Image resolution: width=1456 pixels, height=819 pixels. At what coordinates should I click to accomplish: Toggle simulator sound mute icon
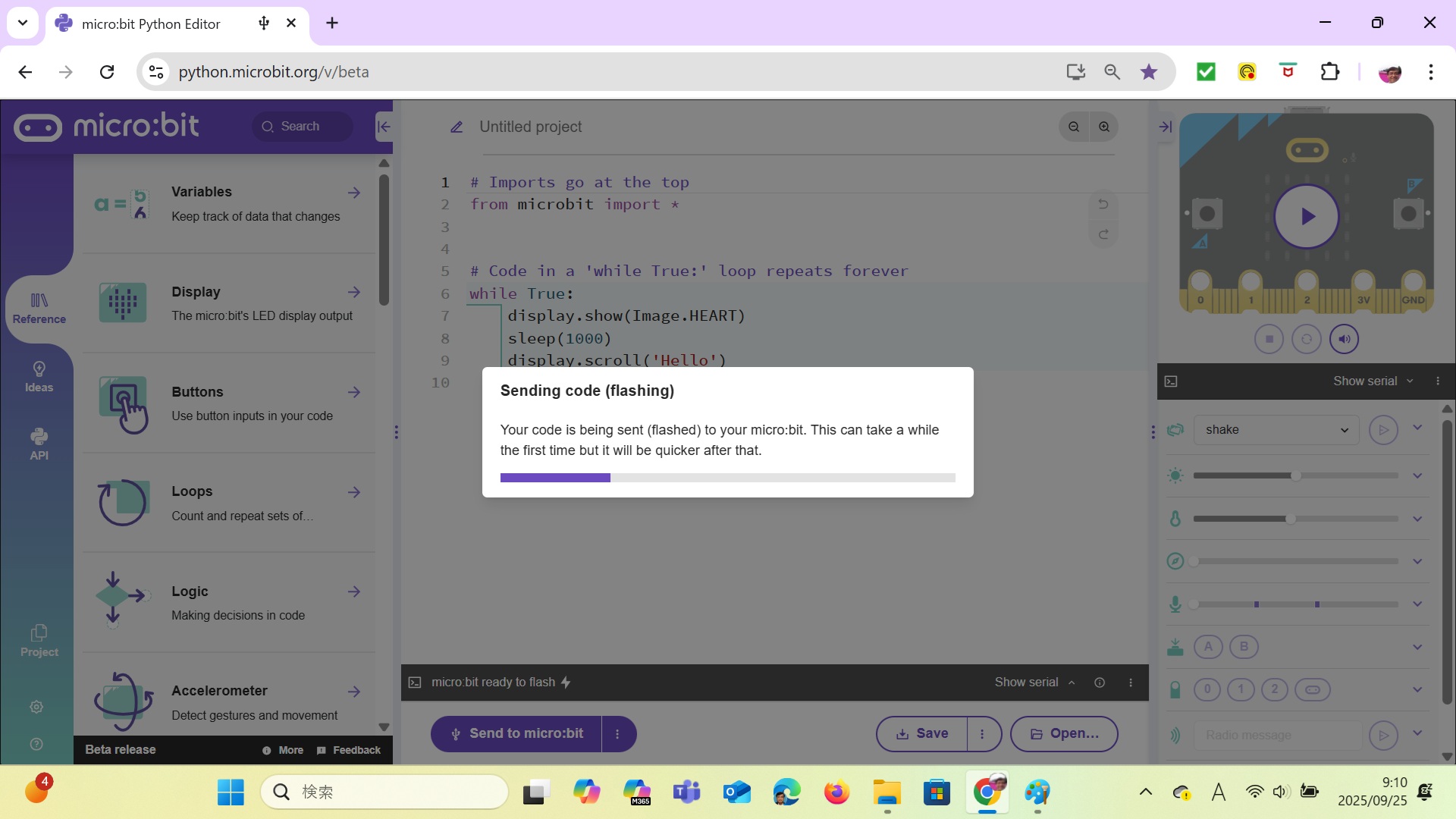point(1345,339)
